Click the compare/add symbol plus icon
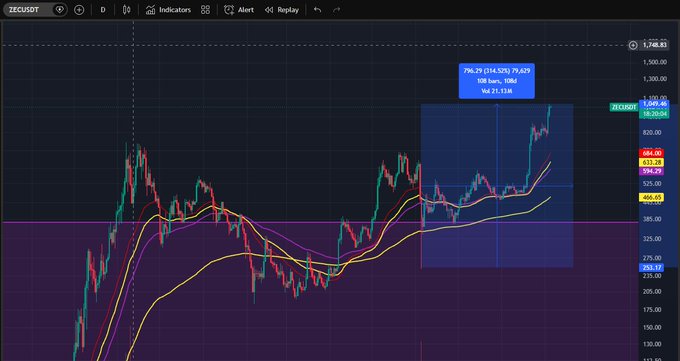Screen dimensions: 680x361 (79, 10)
